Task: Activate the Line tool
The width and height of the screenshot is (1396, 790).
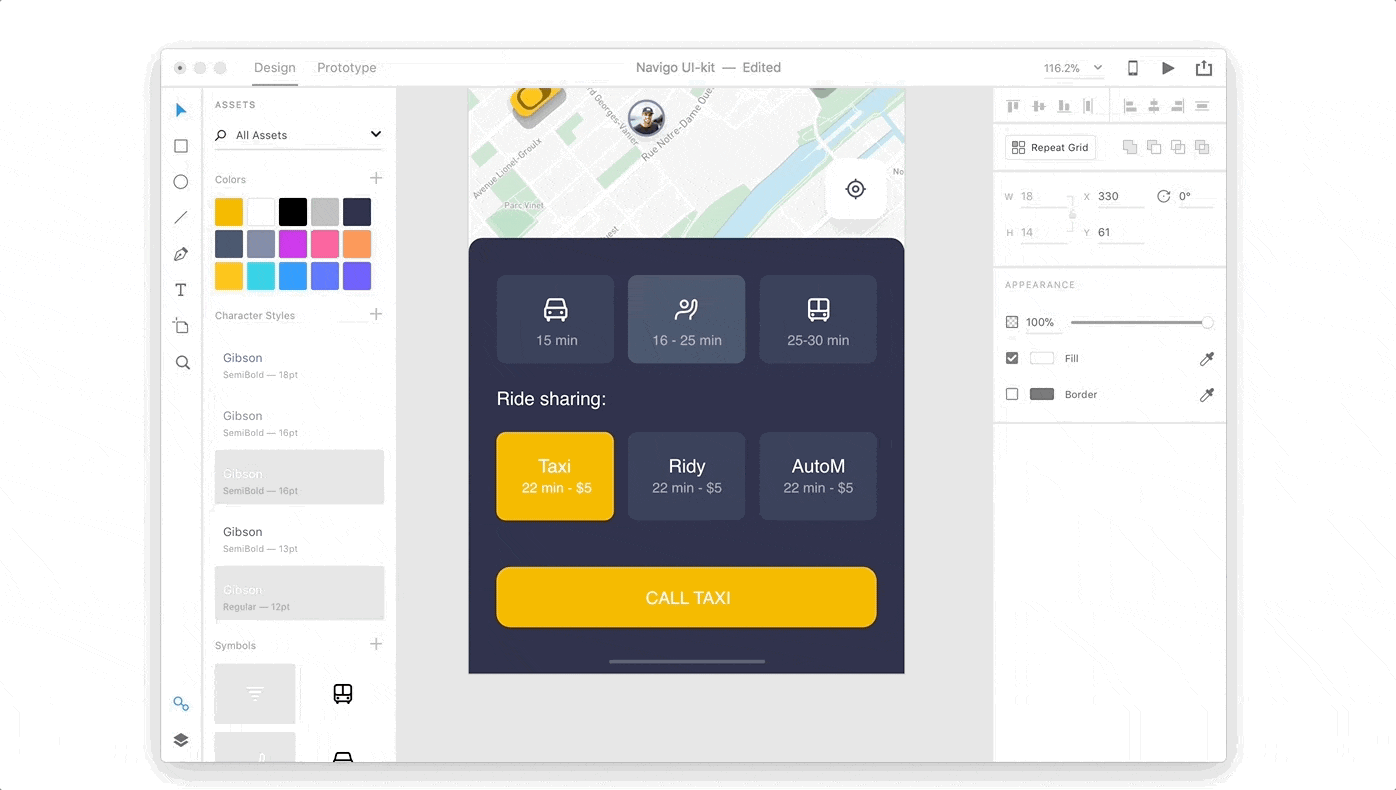Action: tap(181, 218)
